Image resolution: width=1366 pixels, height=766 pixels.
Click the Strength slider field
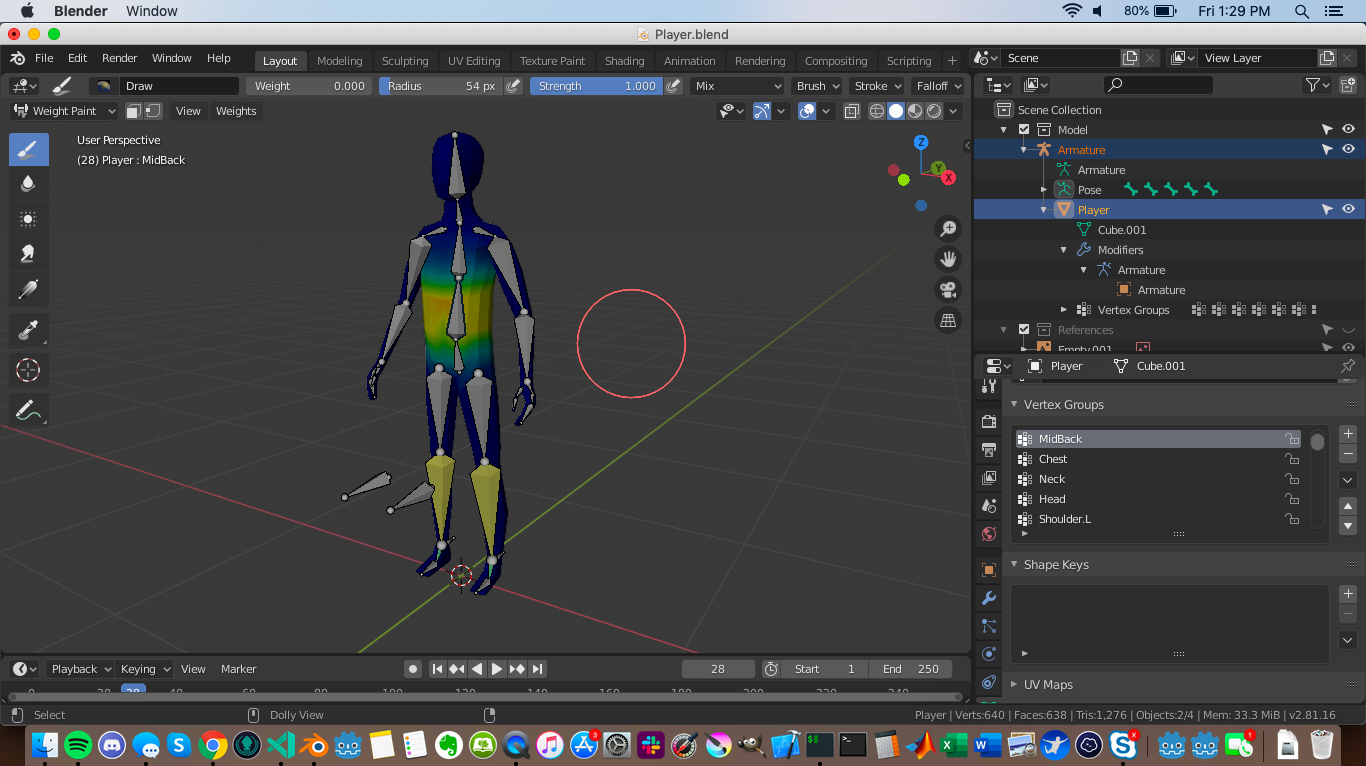click(x=596, y=86)
